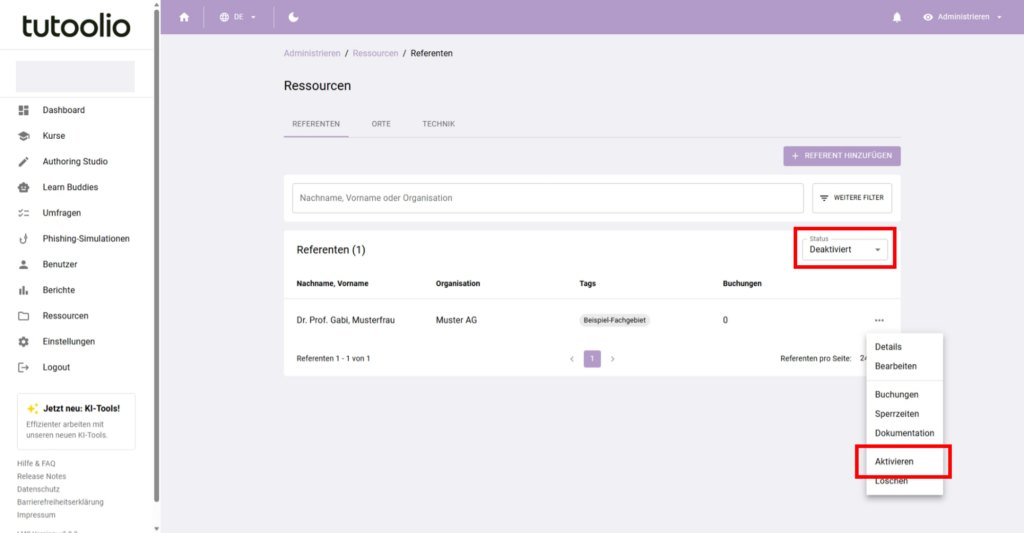Open Weitere Filter
Image resolution: width=1024 pixels, height=533 pixels.
(x=852, y=198)
